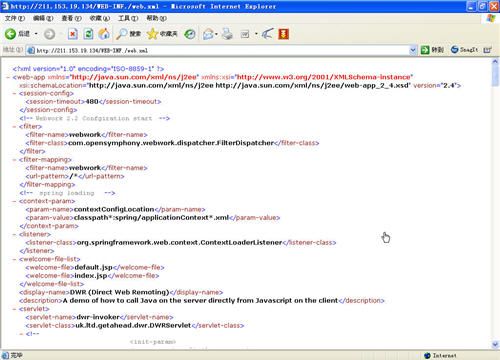Click the contextConfigLocation text
Image resolution: width=500 pixels, height=360 pixels.
pyautogui.click(x=114, y=209)
